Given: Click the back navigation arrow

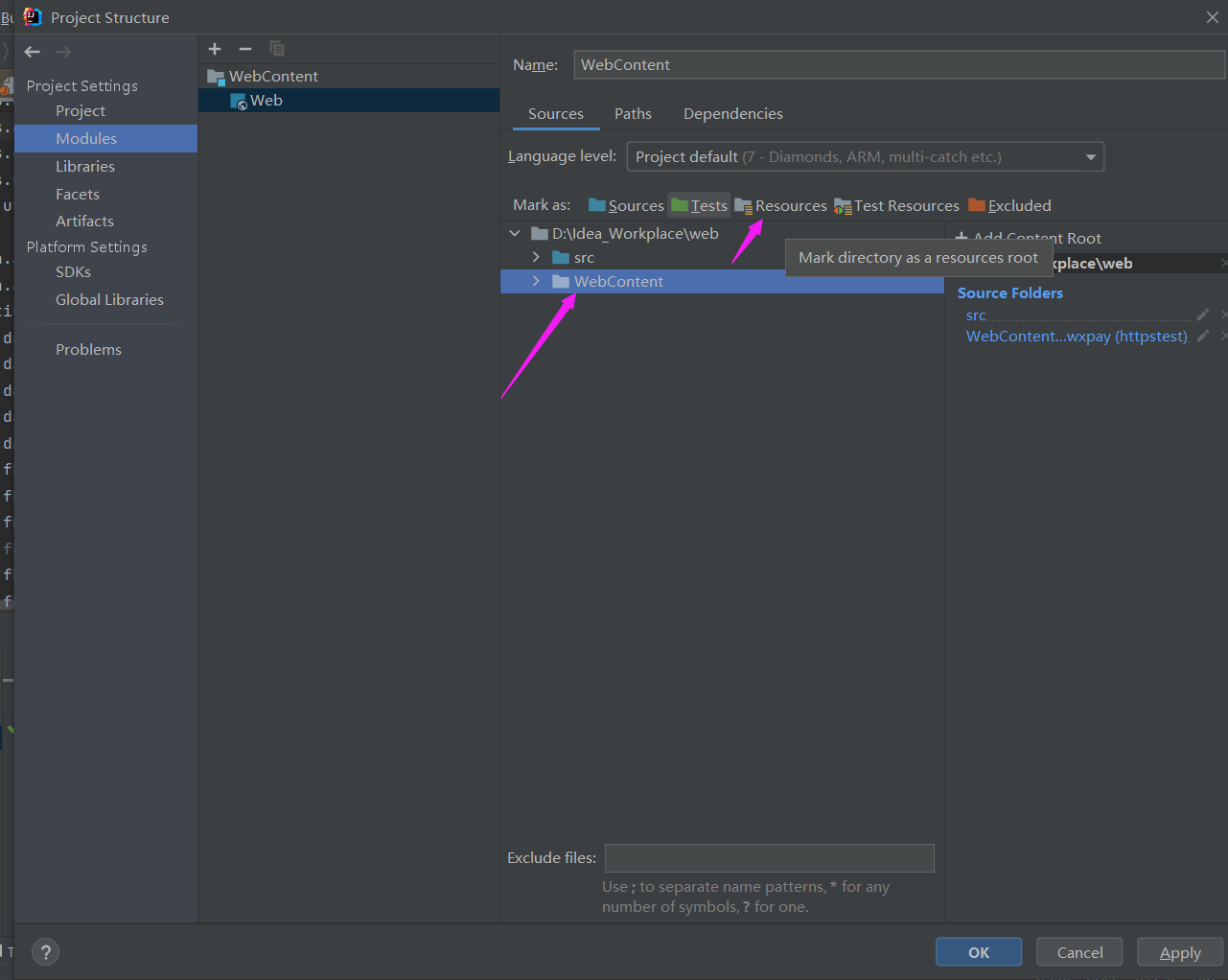Looking at the screenshot, I should pos(33,52).
